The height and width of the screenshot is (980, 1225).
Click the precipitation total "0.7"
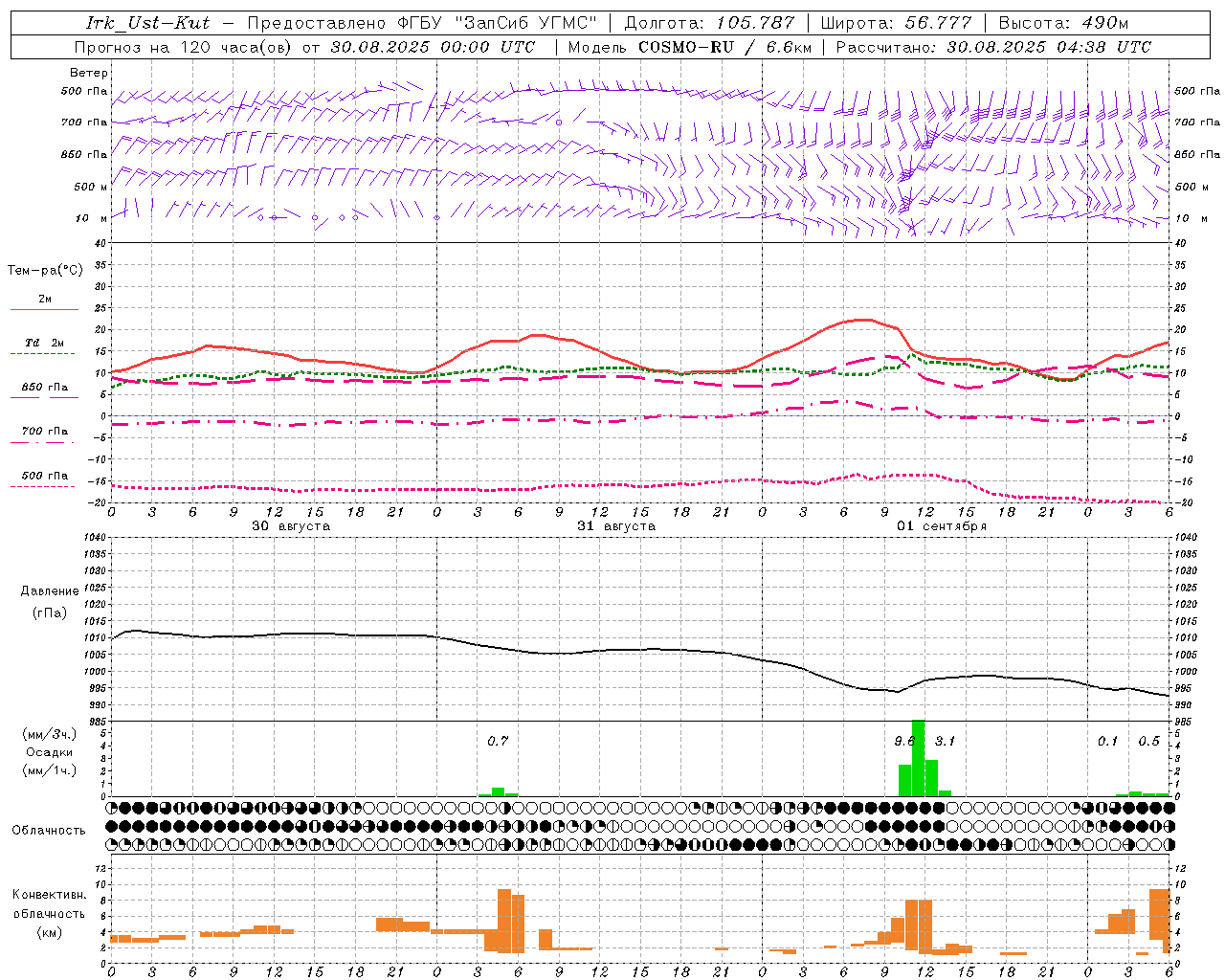498,741
